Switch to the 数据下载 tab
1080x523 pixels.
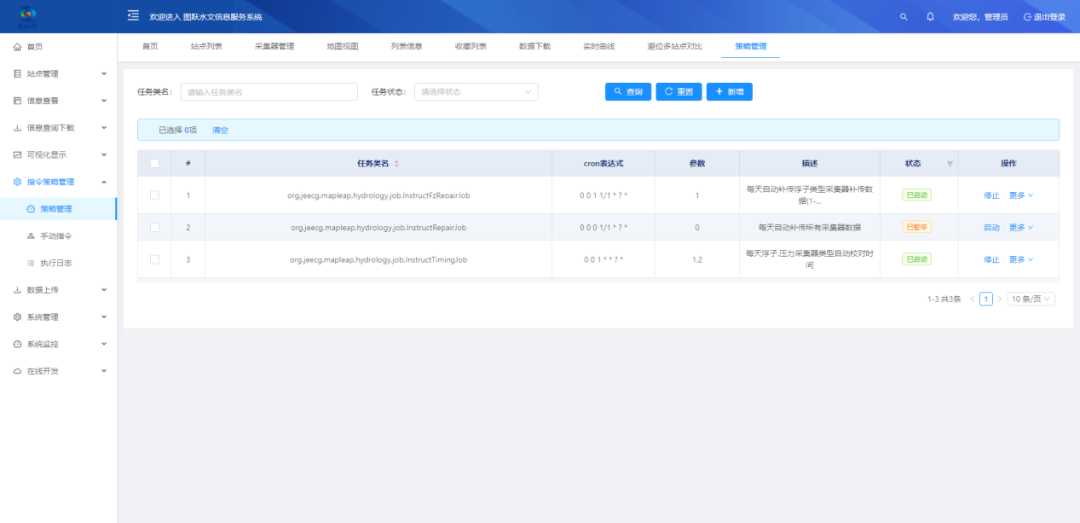click(535, 47)
